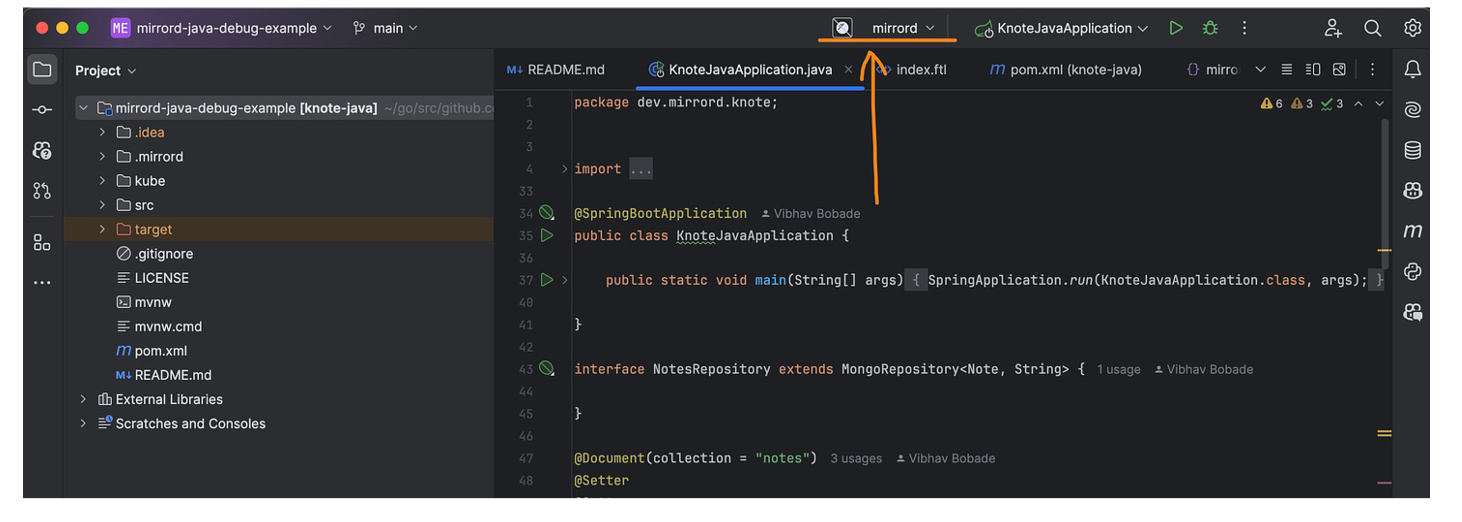Viewport: 1462px width, 522px height.
Task: Toggle the editor and preview split view
Action: pos(1313,70)
